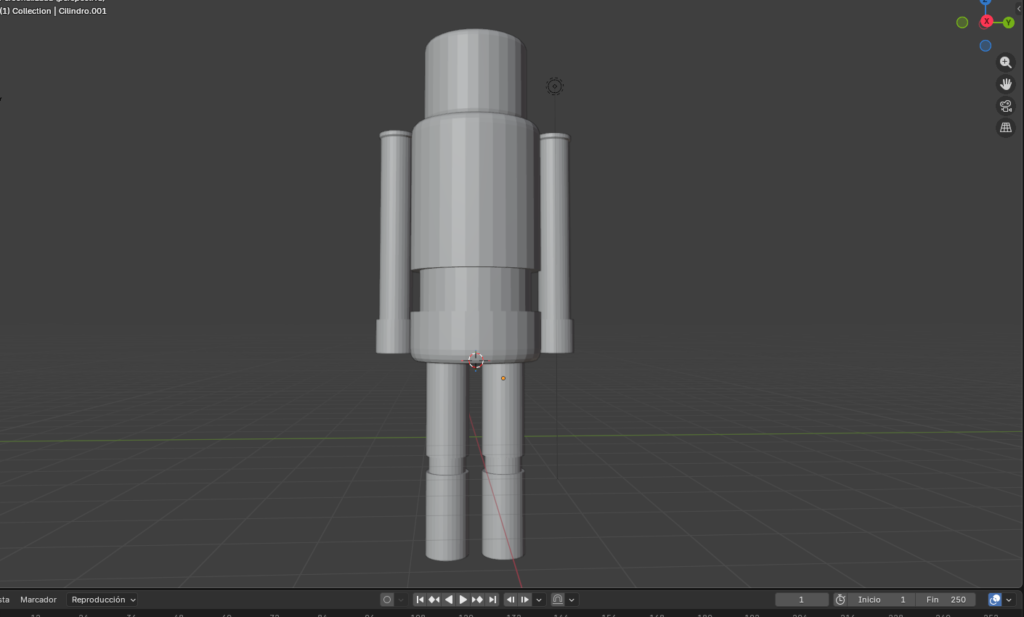The width and height of the screenshot is (1024, 617).
Task: Jump to the last frame
Action: [x=492, y=599]
